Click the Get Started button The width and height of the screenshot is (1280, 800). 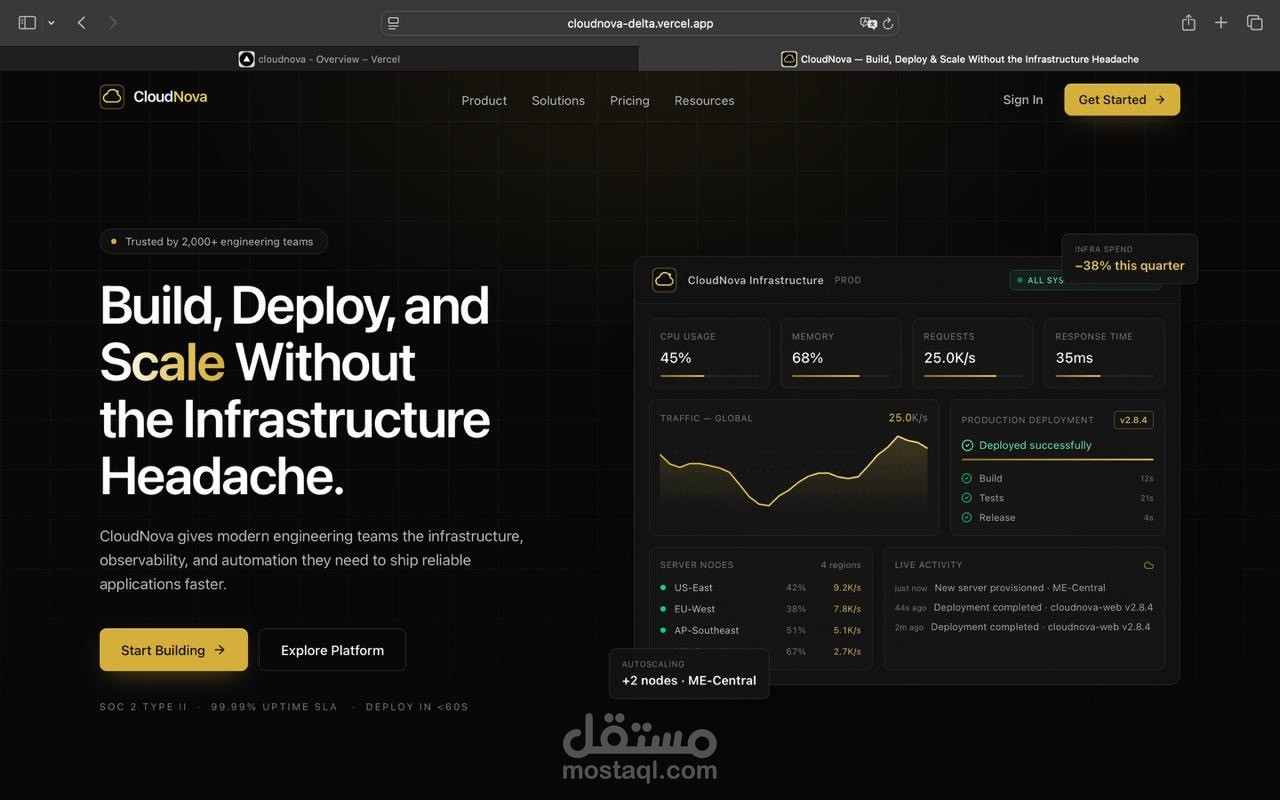coord(1122,99)
